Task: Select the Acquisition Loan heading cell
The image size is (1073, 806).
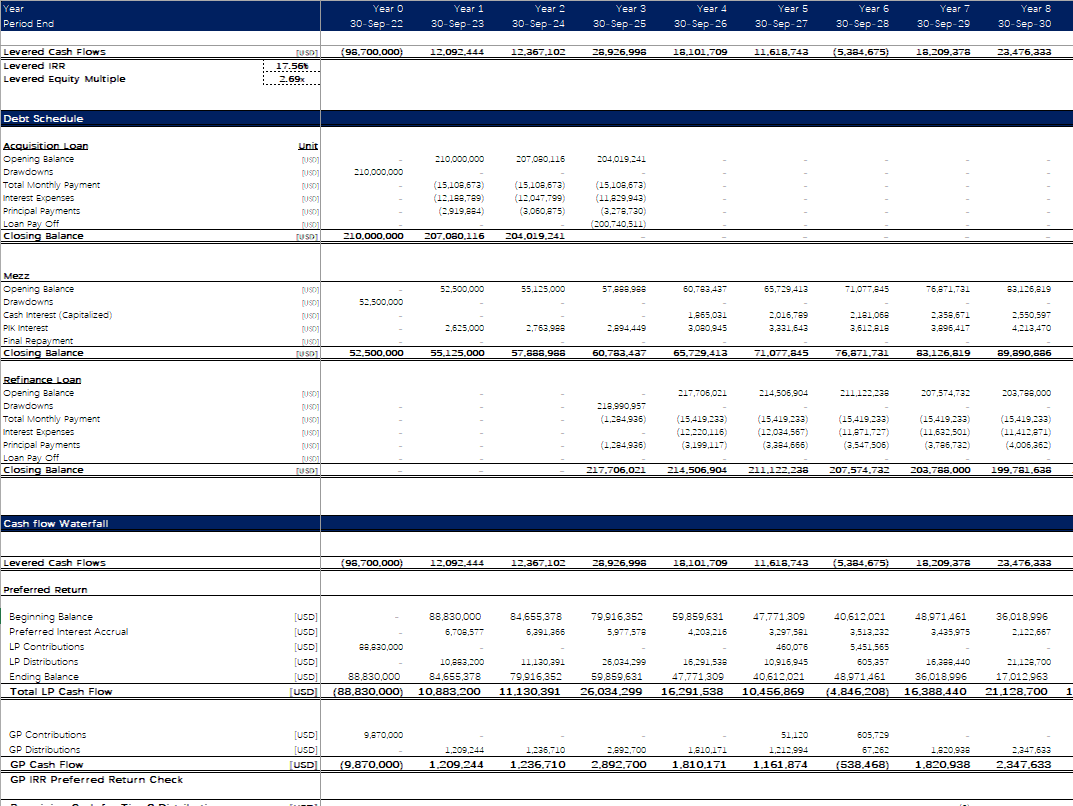Action: click(x=46, y=146)
